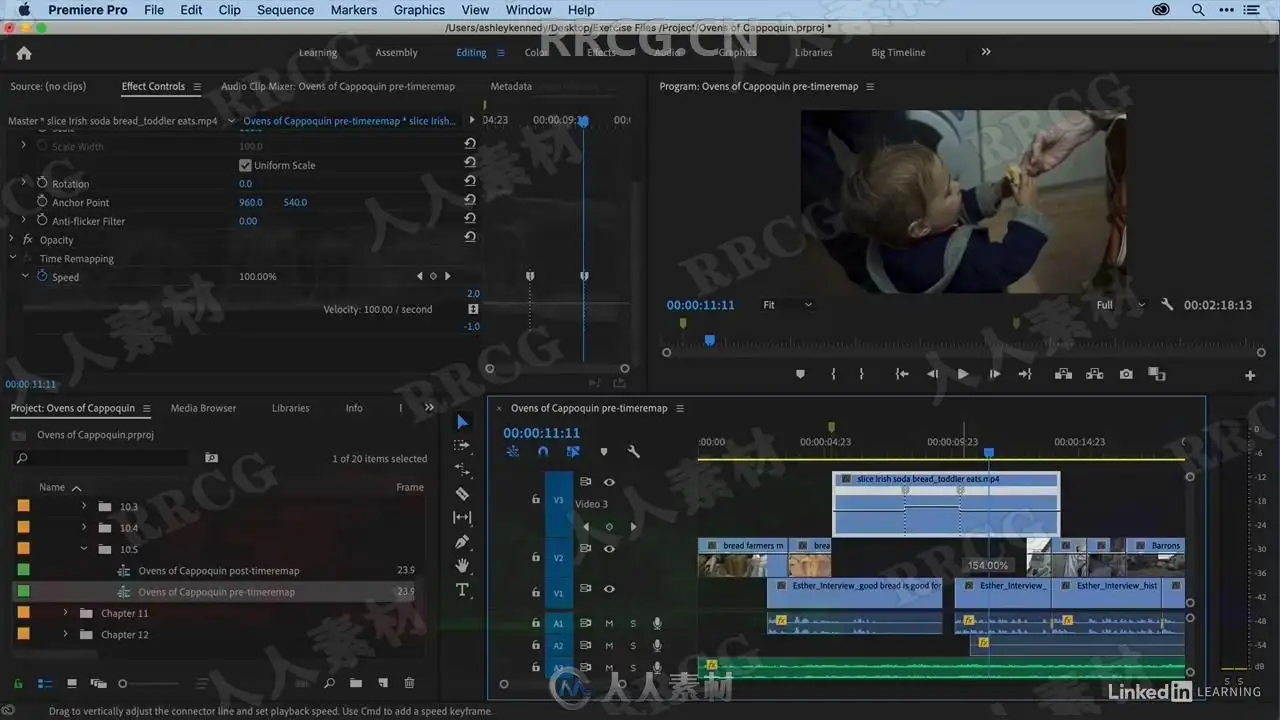The image size is (1280, 720).
Task: Click the project panel thumbnail zoom slider
Action: 123,684
